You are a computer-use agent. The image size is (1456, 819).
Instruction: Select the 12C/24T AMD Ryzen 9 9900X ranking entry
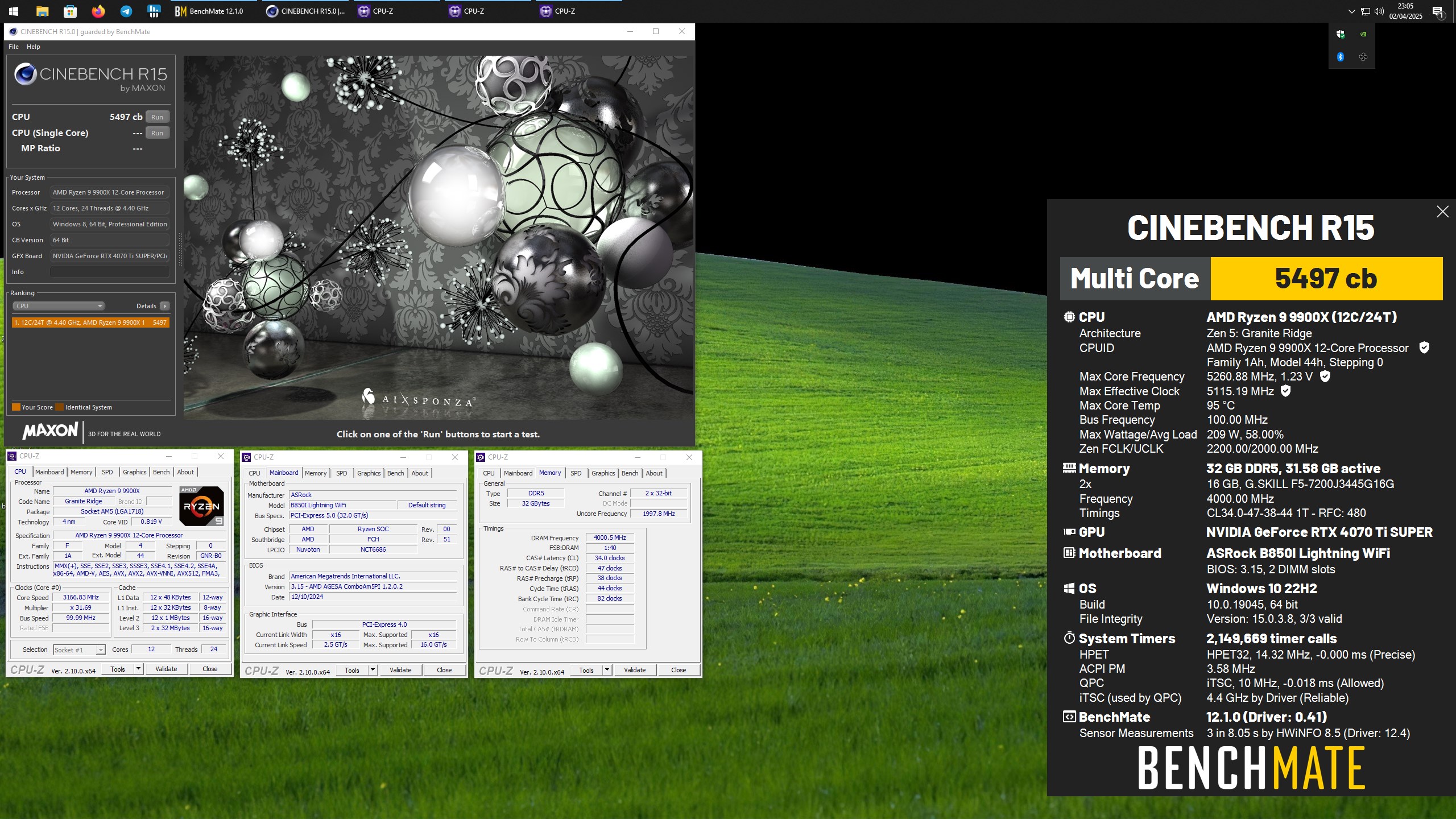(90, 322)
